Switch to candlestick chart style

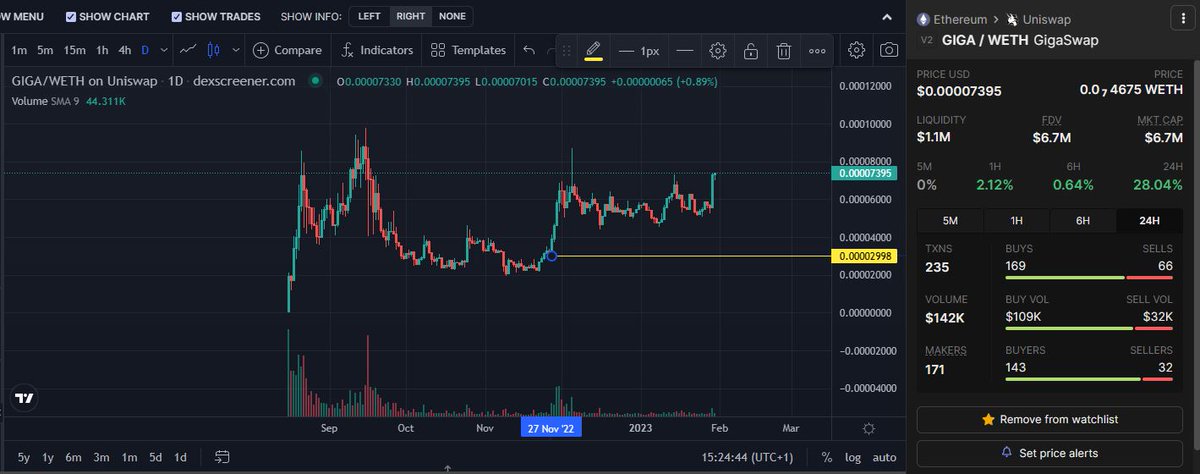(213, 50)
